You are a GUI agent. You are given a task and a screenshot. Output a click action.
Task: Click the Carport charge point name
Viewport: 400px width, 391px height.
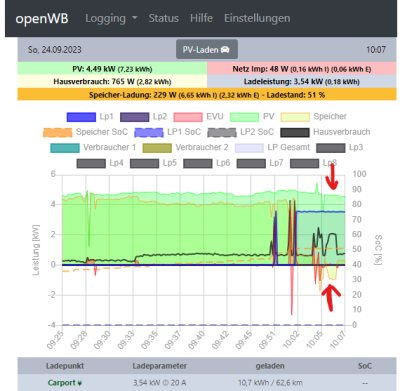pyautogui.click(x=62, y=383)
